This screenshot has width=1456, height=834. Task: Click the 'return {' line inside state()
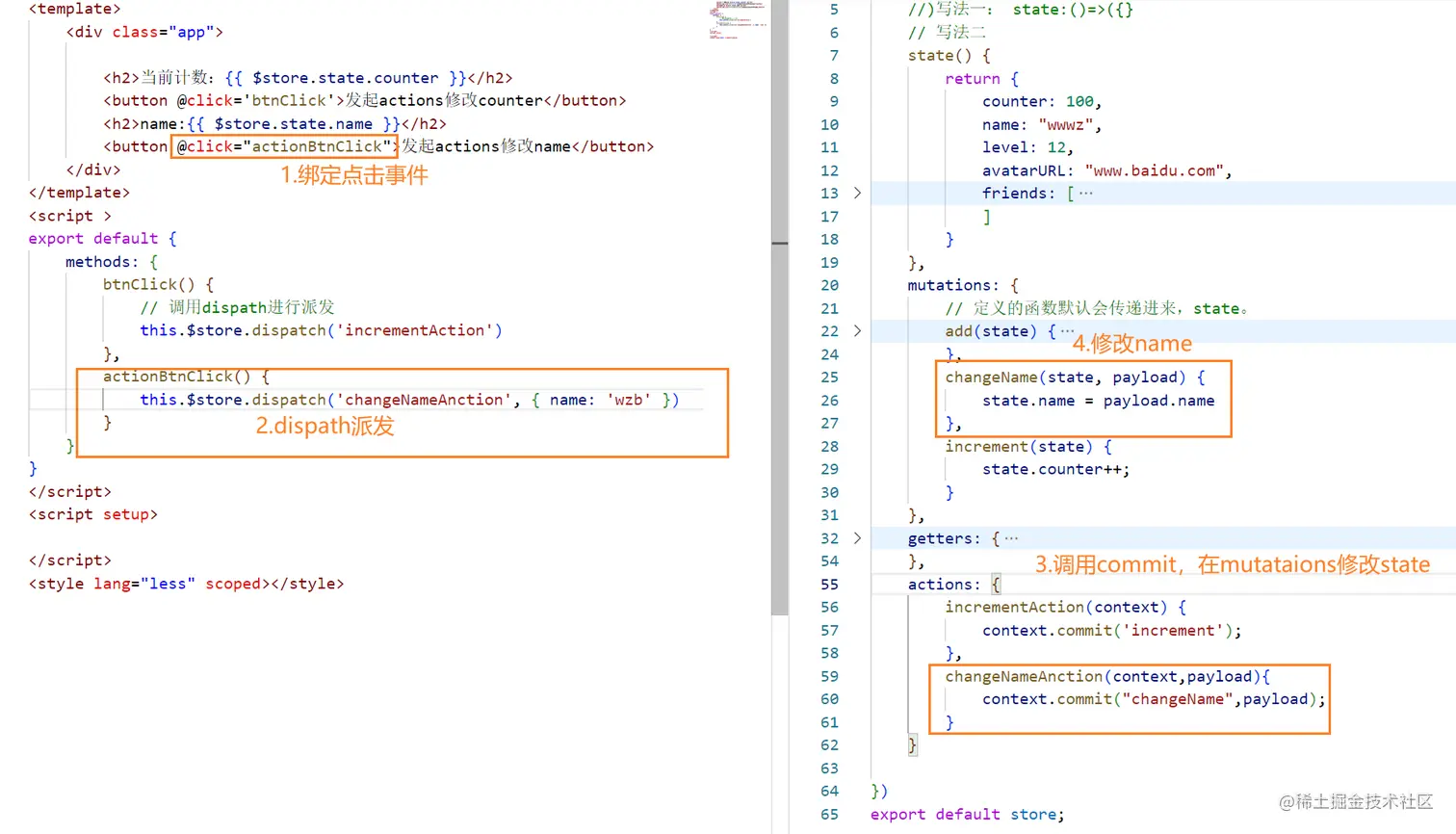click(x=982, y=79)
